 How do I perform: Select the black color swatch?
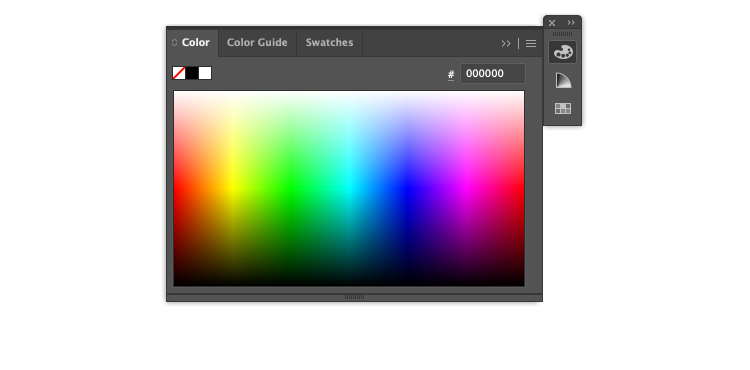[x=192, y=73]
